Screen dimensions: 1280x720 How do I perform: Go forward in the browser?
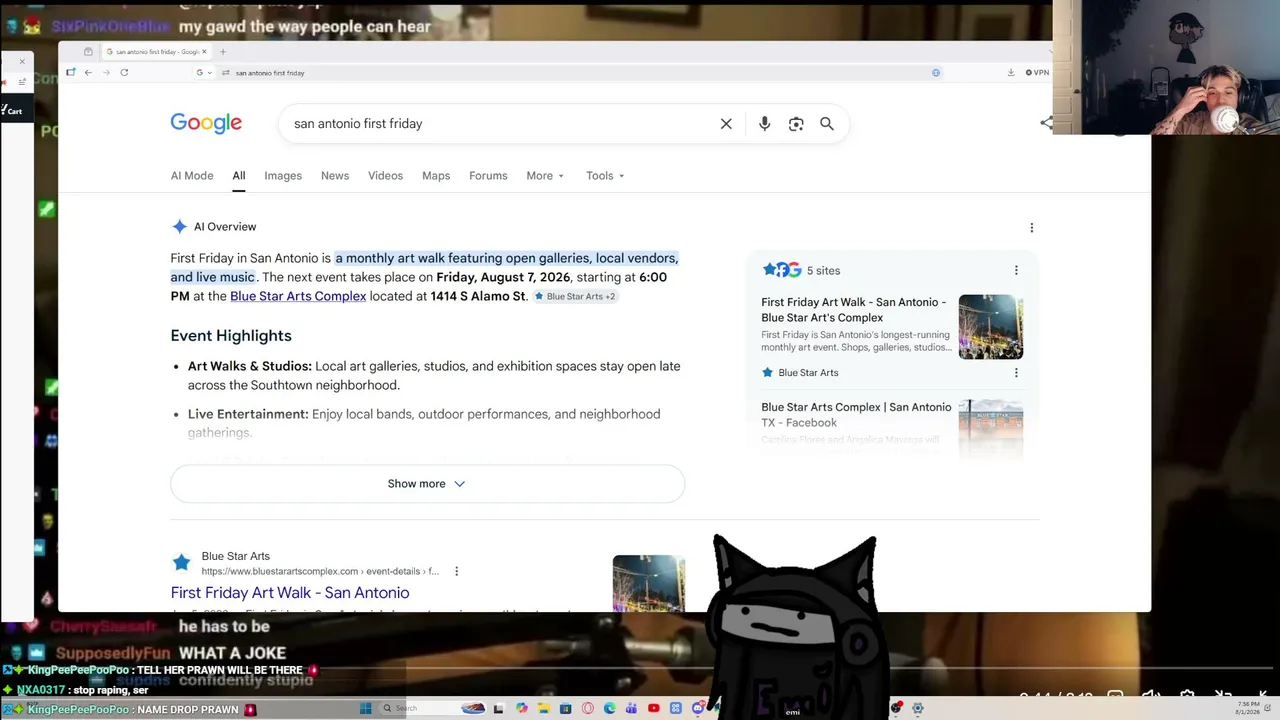tap(106, 72)
